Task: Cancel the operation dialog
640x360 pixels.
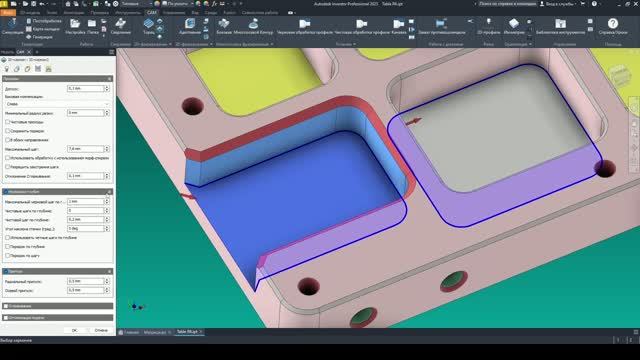Action: (x=101, y=330)
